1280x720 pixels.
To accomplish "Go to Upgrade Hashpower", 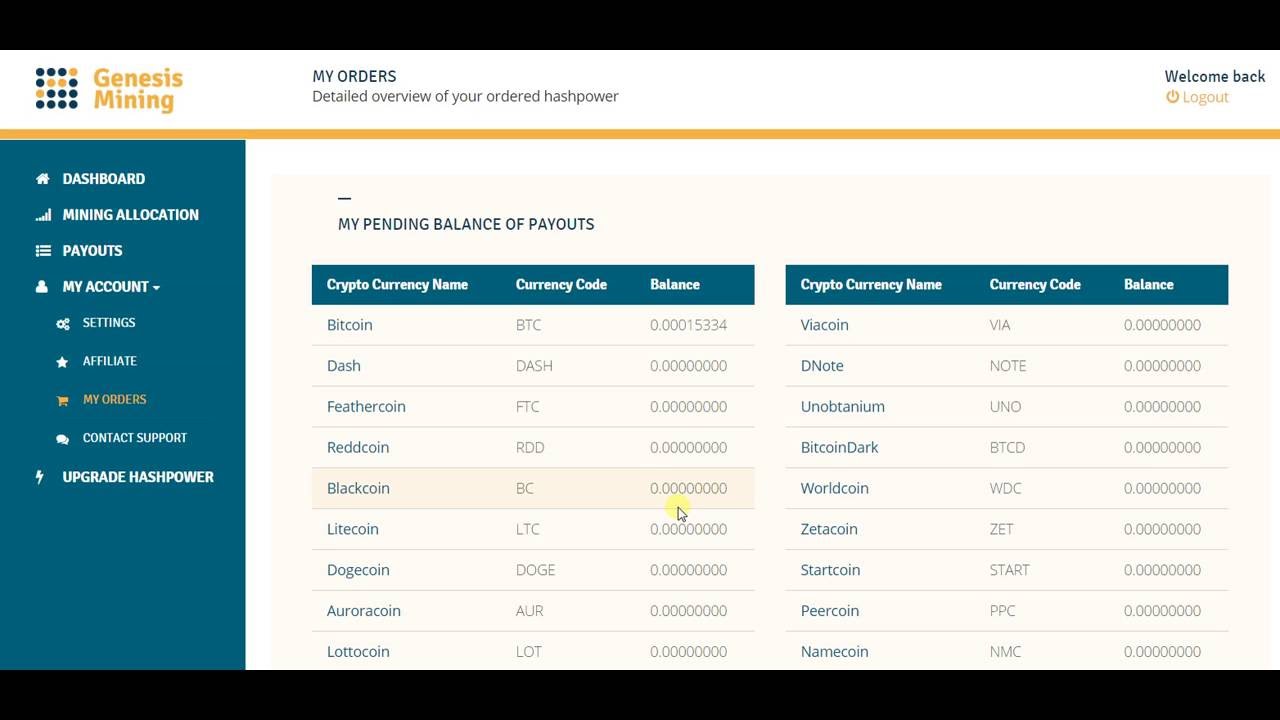I will tap(138, 477).
